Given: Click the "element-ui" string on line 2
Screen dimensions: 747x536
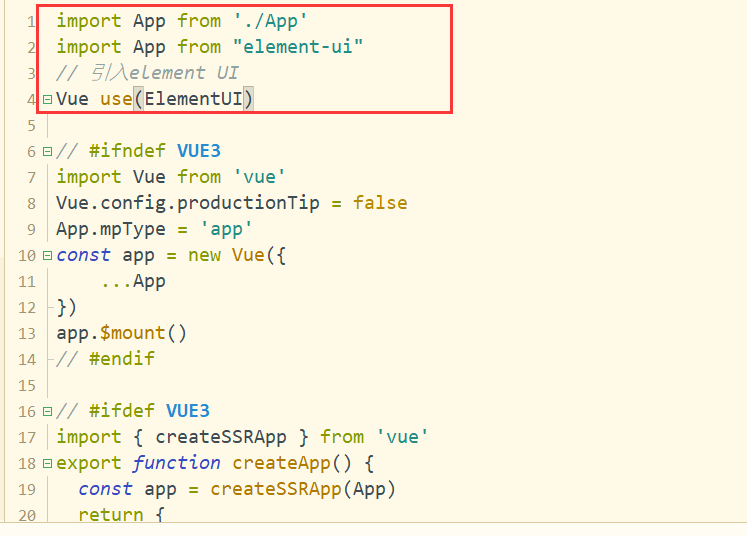Looking at the screenshot, I should coord(298,47).
